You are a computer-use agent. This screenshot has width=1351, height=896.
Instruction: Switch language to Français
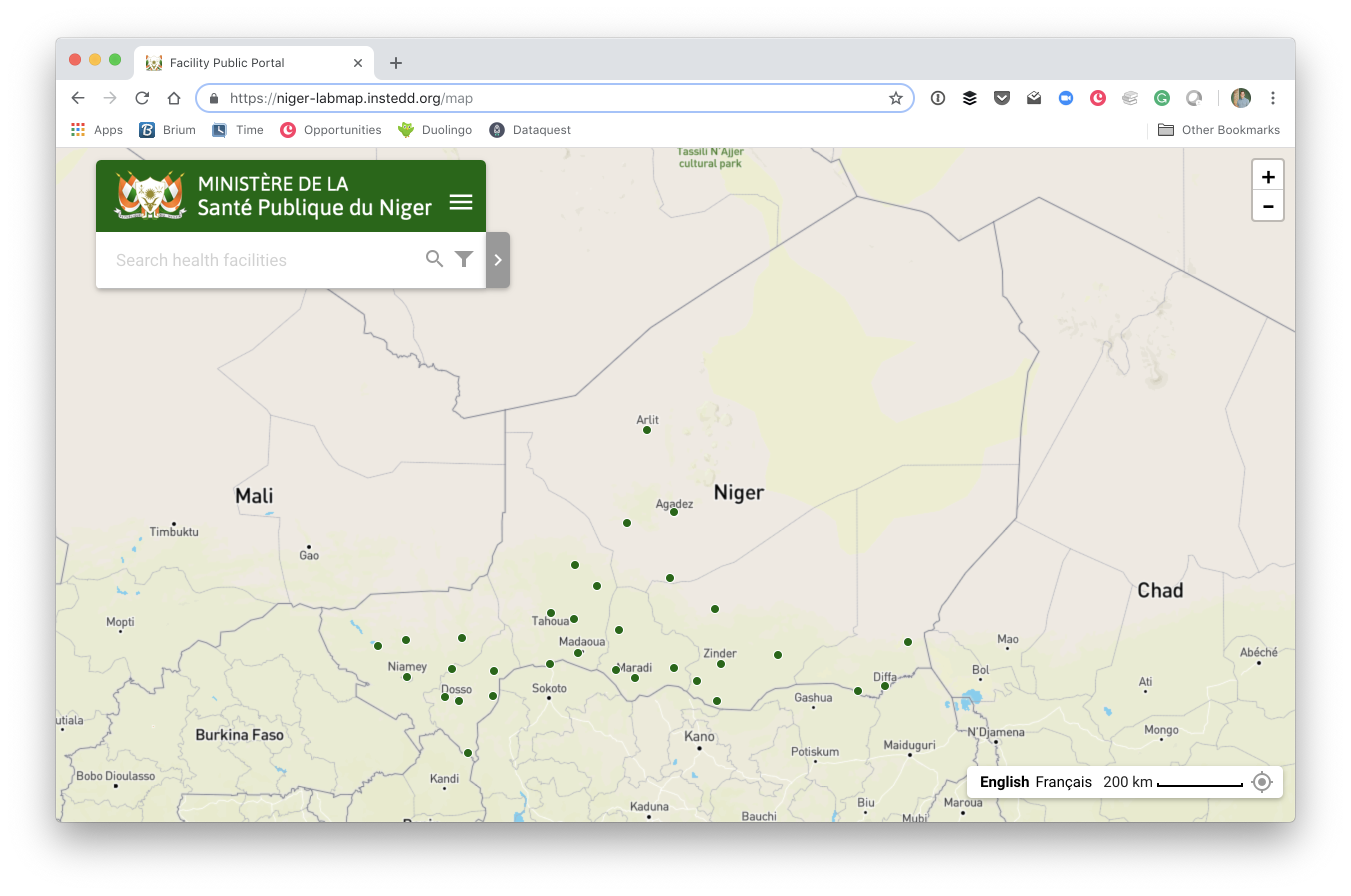1063,781
